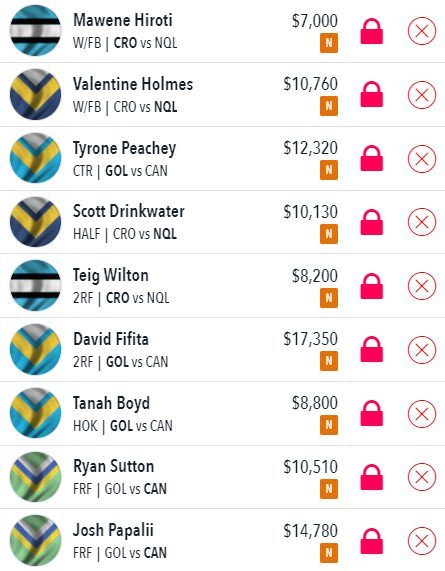The width and height of the screenshot is (445, 571).
Task: Open Josh Papalii player name link
Action: (x=113, y=530)
